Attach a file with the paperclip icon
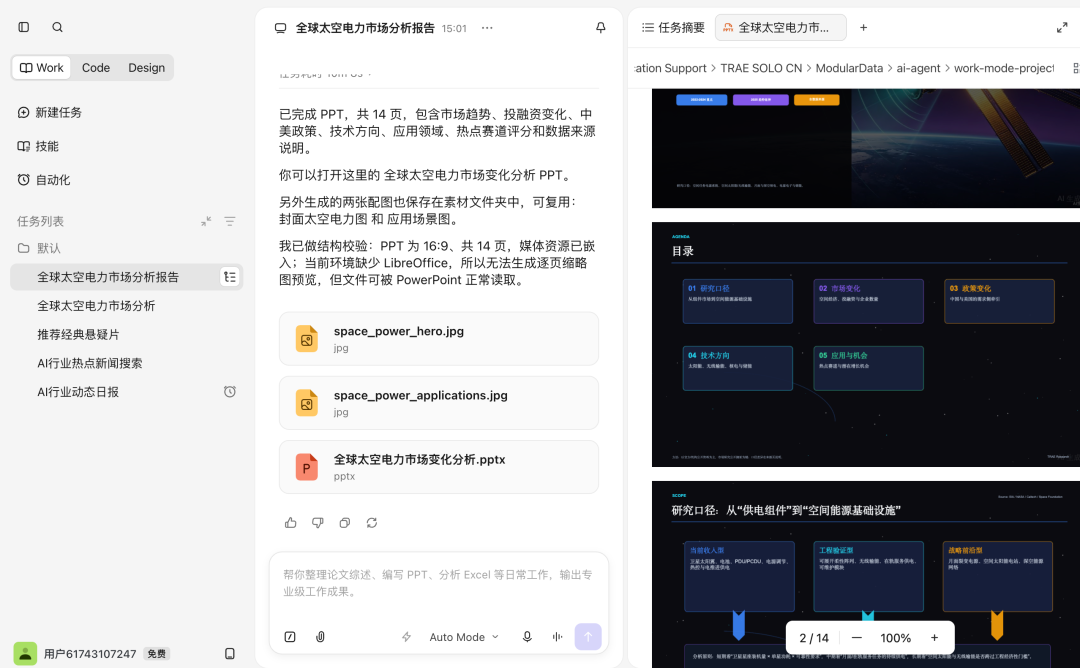 click(x=320, y=637)
